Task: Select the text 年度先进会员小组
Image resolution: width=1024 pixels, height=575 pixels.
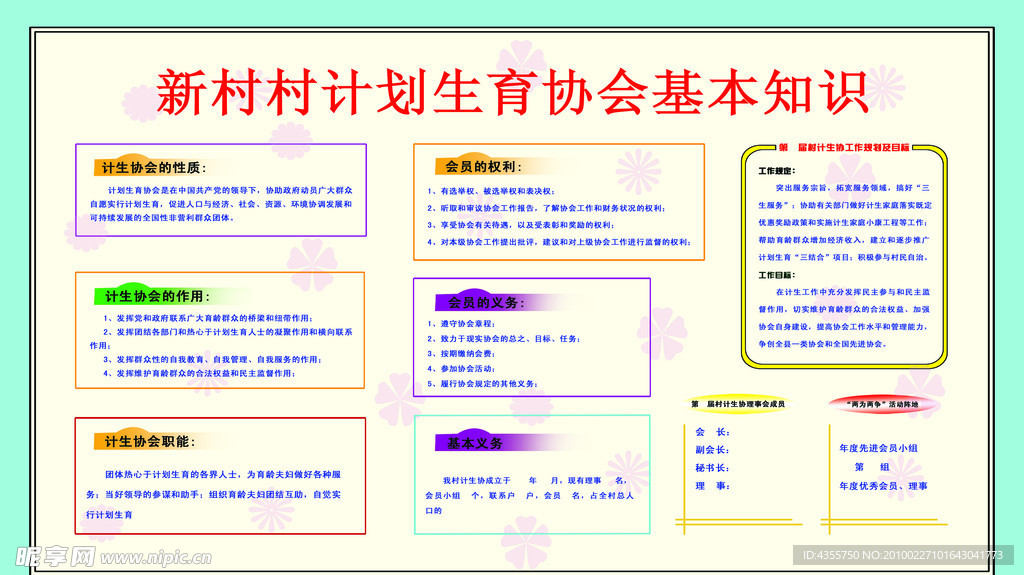Action: (x=878, y=448)
